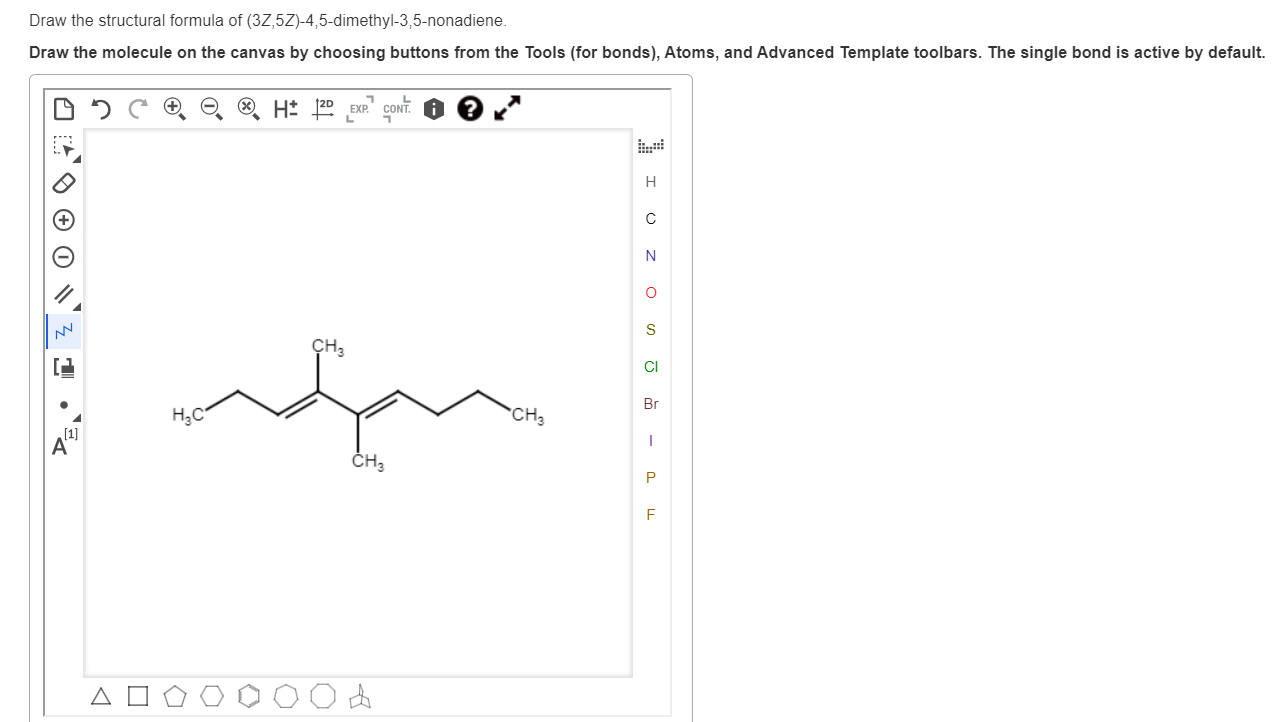The width and height of the screenshot is (1281, 722).
Task: Select the chain drawing tool
Action: pyautogui.click(x=63, y=331)
